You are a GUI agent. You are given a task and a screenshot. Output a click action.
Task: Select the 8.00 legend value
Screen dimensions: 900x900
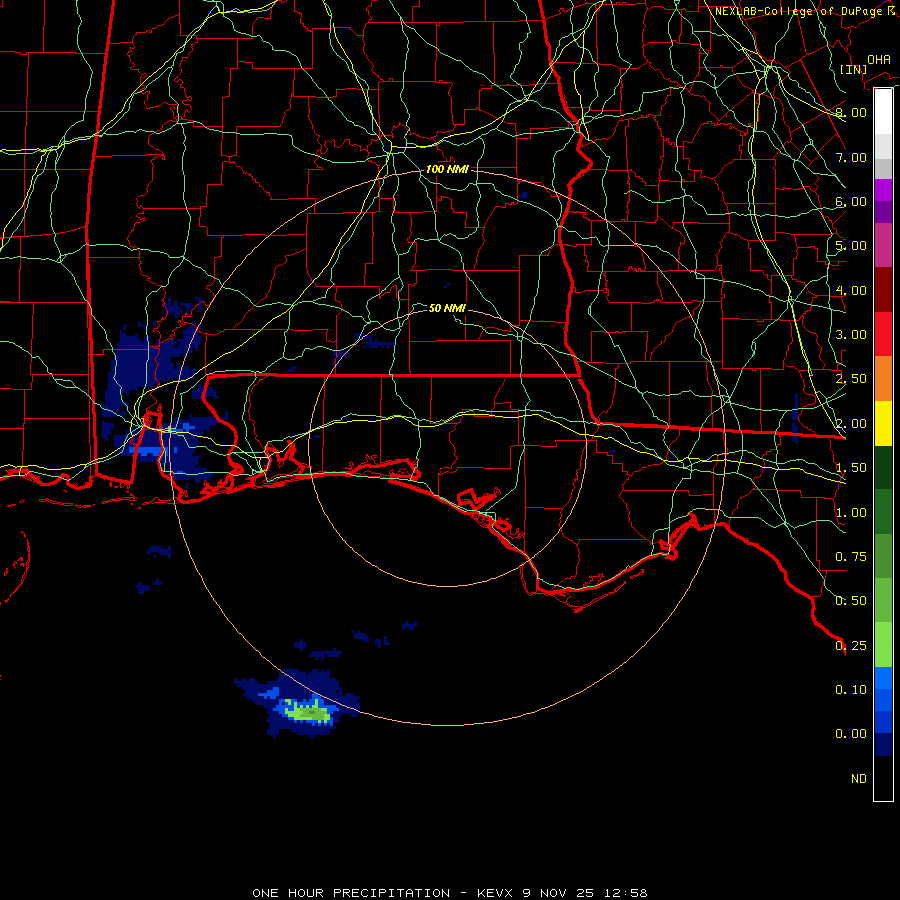point(851,112)
